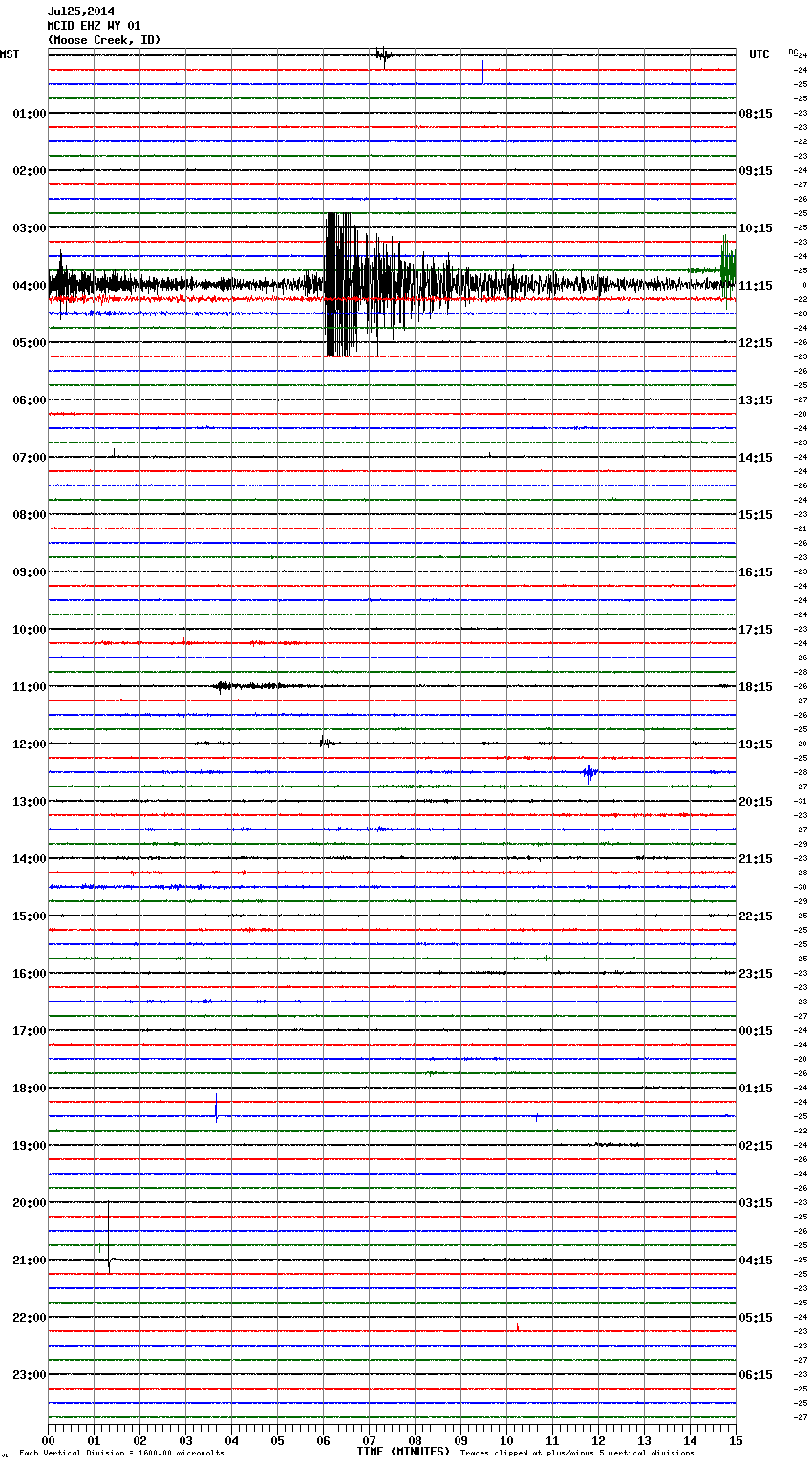Select the 02:00 MST row label
This screenshot has height=1466, width=812.
(x=30, y=171)
